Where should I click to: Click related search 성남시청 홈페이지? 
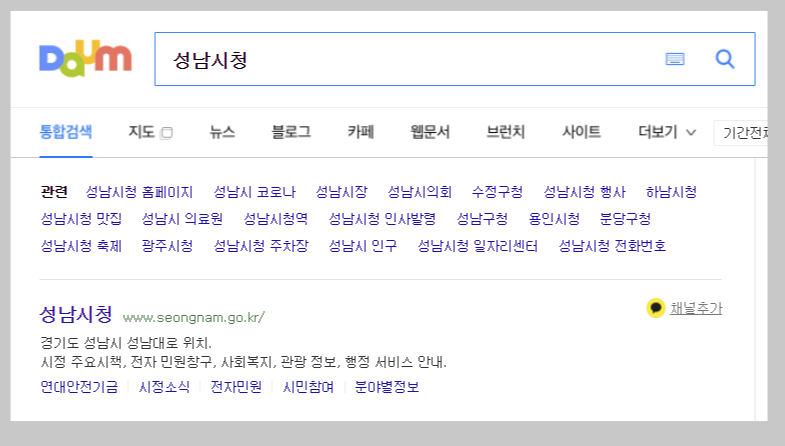pos(139,192)
